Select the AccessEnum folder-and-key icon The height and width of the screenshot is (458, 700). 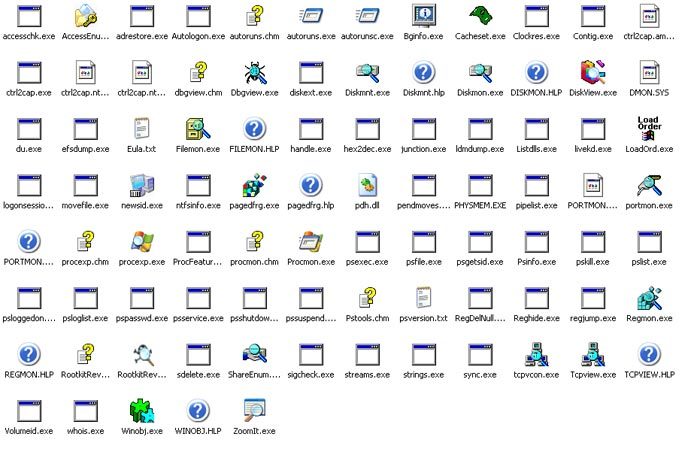click(x=86, y=16)
